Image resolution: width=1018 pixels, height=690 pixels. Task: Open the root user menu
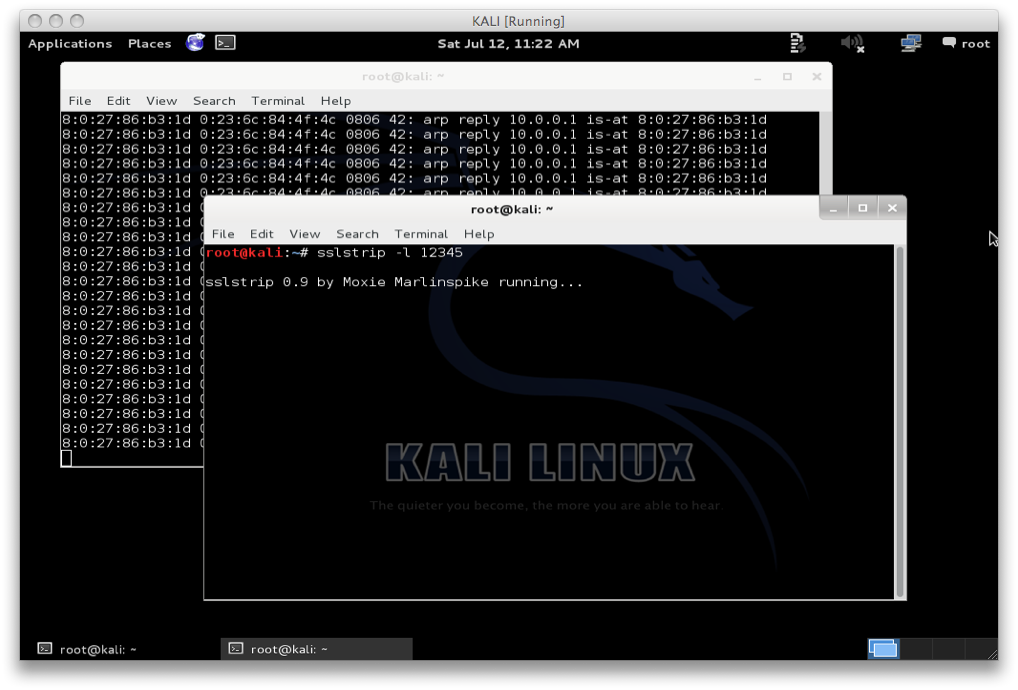coord(966,43)
